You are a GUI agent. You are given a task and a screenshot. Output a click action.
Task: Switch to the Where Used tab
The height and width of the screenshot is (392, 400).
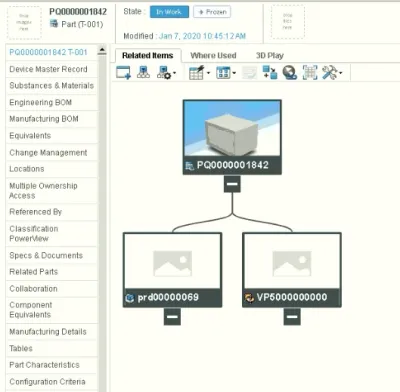click(x=213, y=55)
